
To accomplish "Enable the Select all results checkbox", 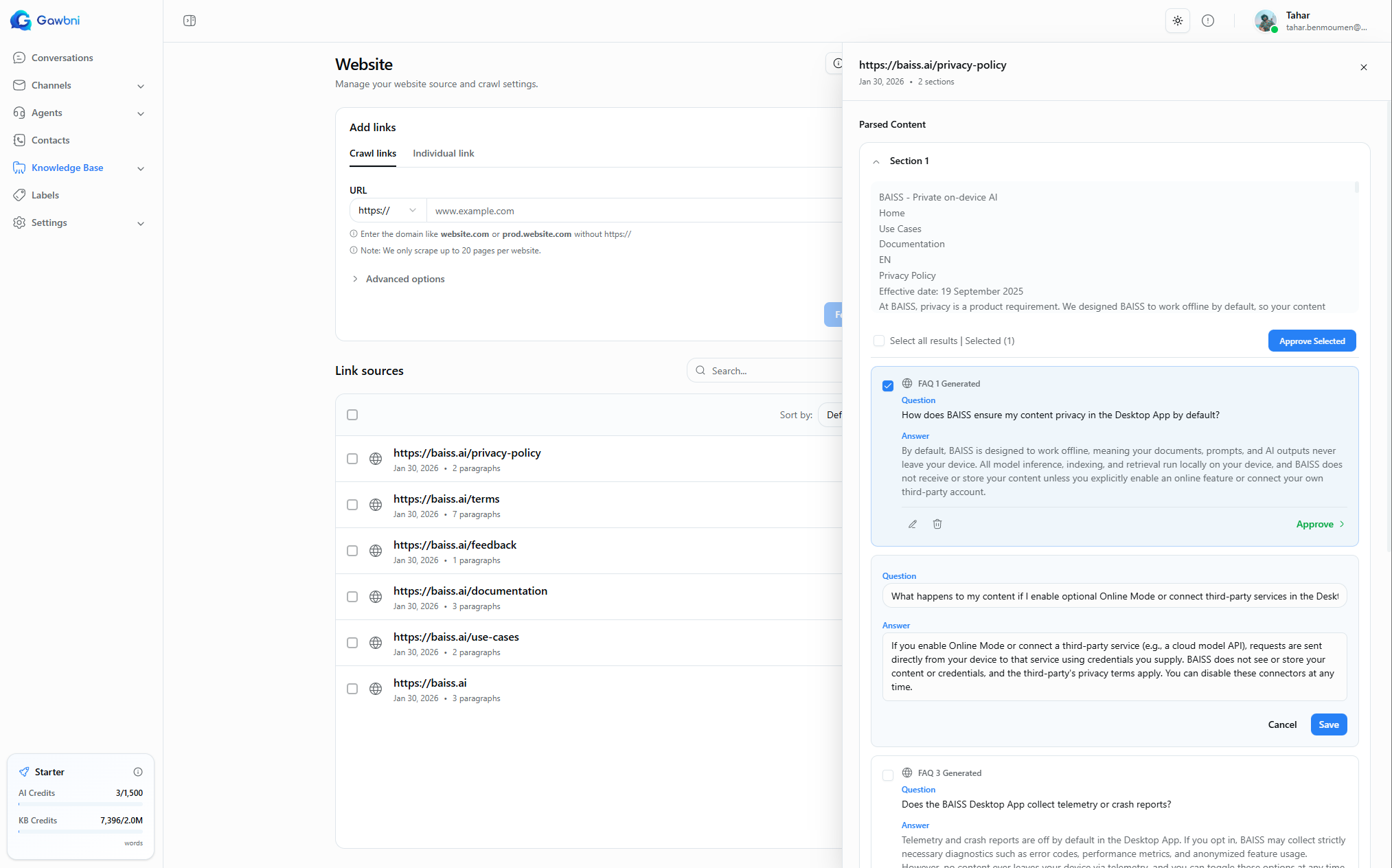I will (x=879, y=341).
